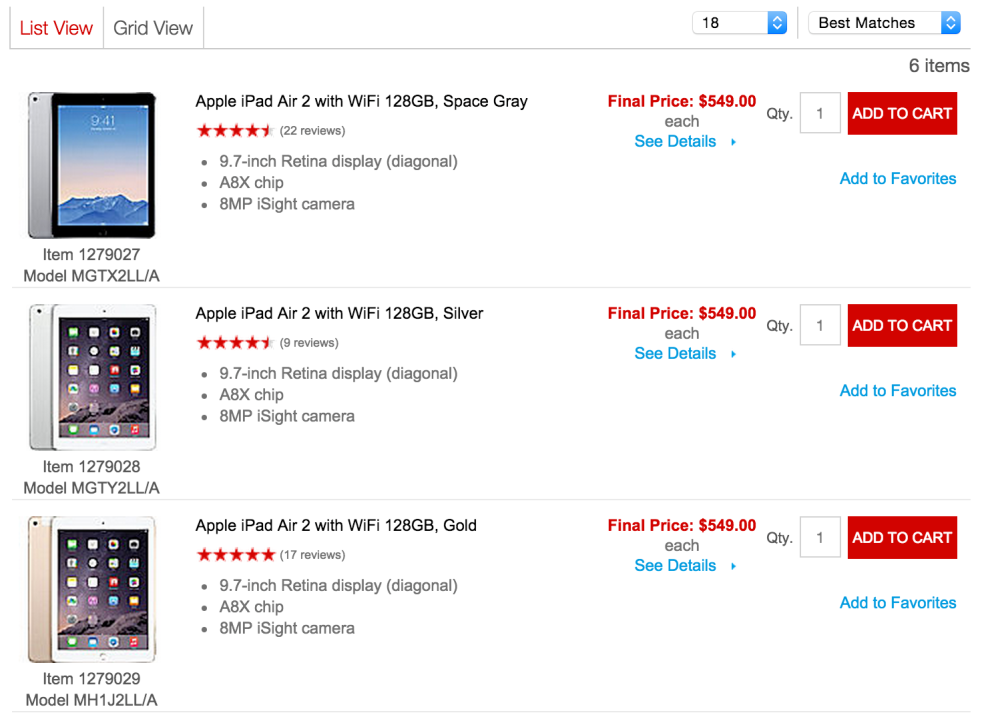Expand See Details for Silver iPad
Image resolution: width=1000 pixels, height=715 pixels.
[676, 354]
